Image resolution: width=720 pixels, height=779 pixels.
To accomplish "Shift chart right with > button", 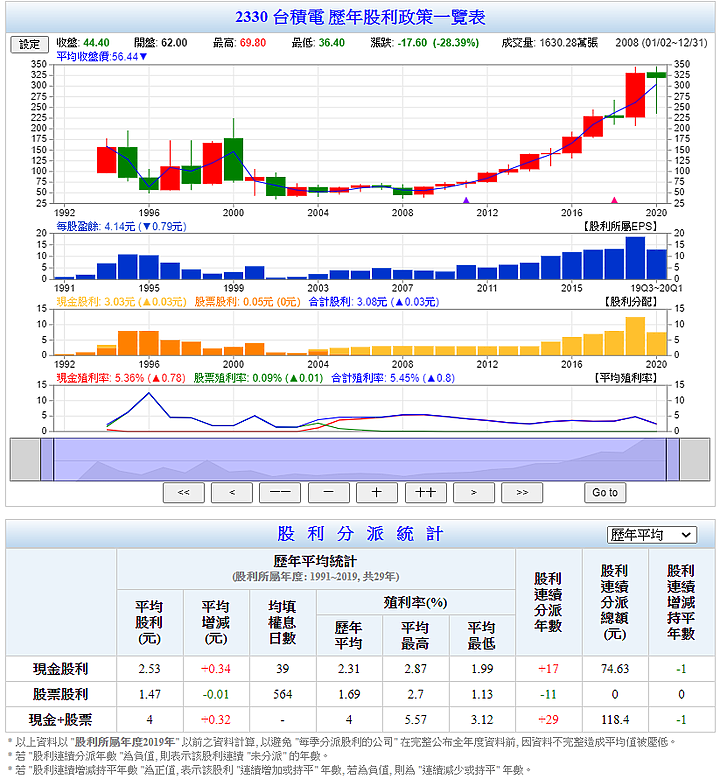I will (474, 492).
